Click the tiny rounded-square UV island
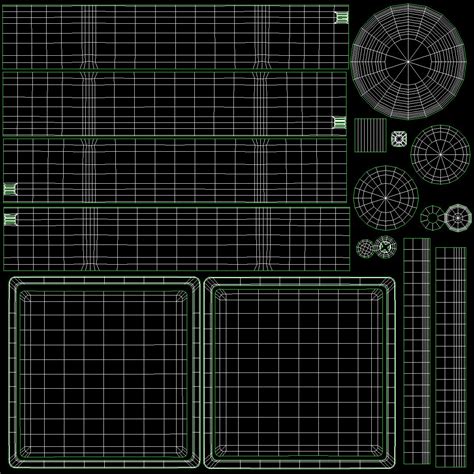Image resolution: width=474 pixels, height=474 pixels. point(399,139)
